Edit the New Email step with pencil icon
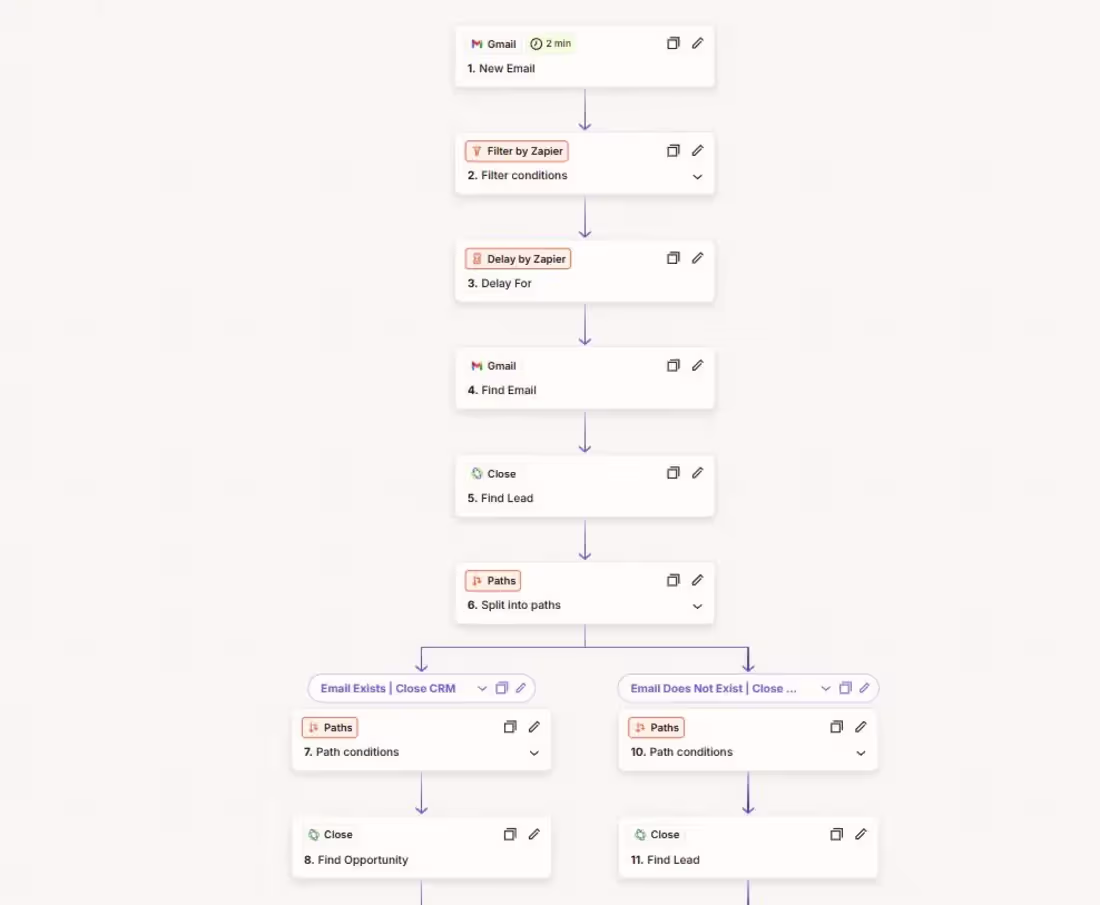1100x905 pixels. click(x=697, y=43)
